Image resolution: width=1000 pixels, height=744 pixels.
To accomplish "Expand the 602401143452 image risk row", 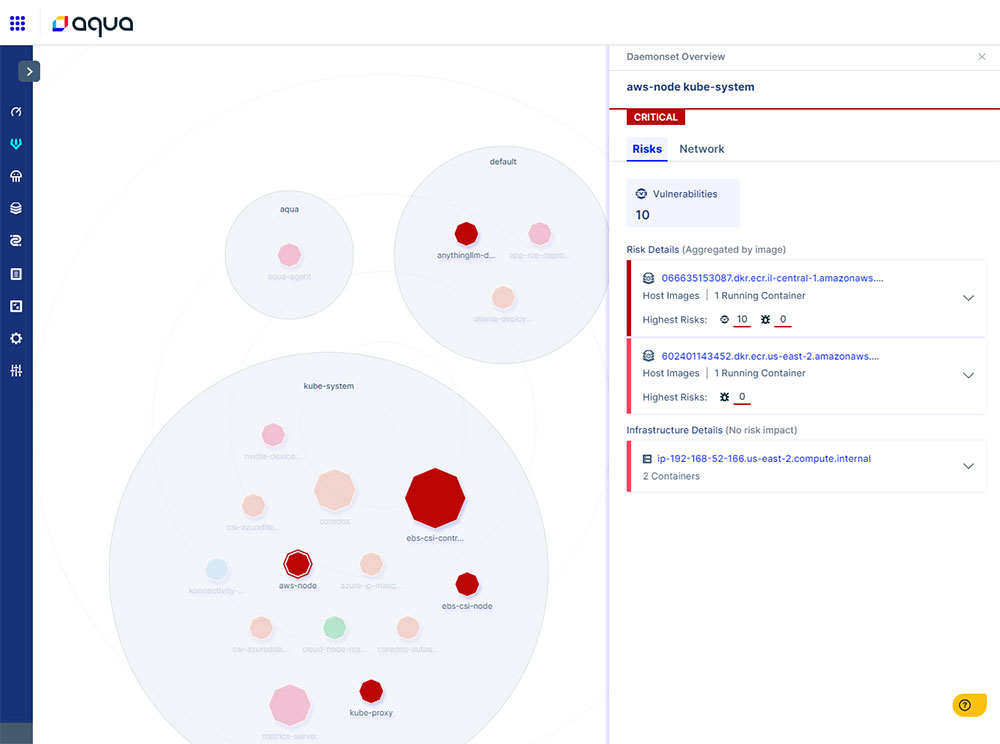I will point(967,375).
